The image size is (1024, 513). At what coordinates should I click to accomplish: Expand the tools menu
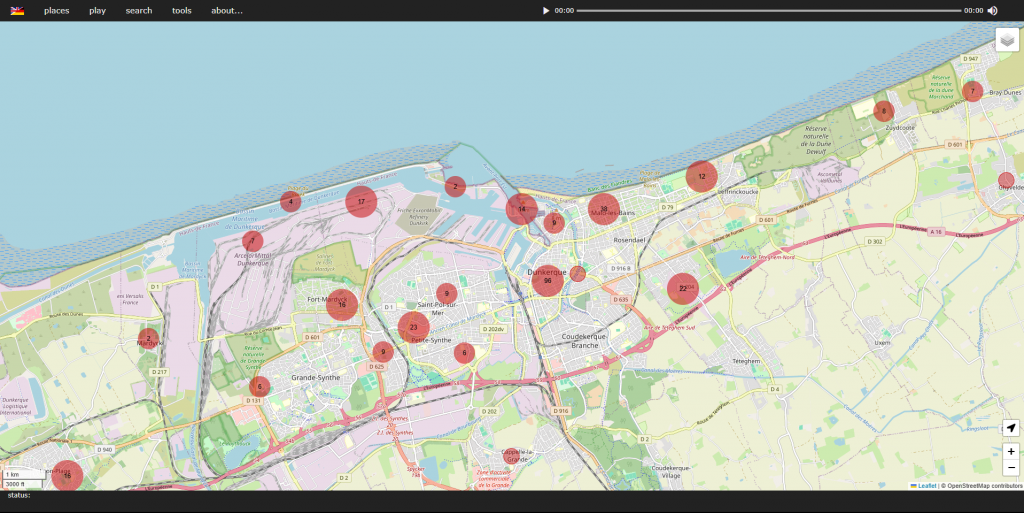click(181, 11)
